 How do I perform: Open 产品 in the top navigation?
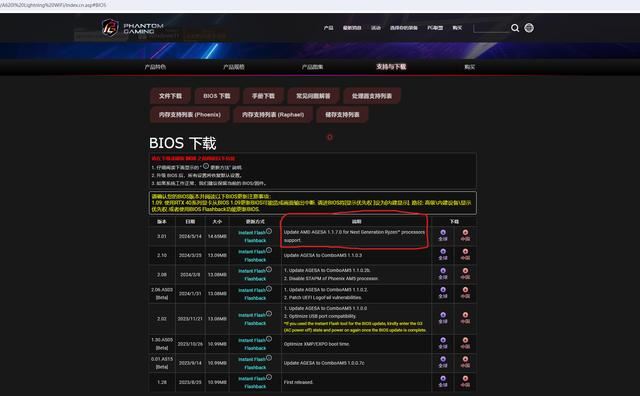pos(328,28)
